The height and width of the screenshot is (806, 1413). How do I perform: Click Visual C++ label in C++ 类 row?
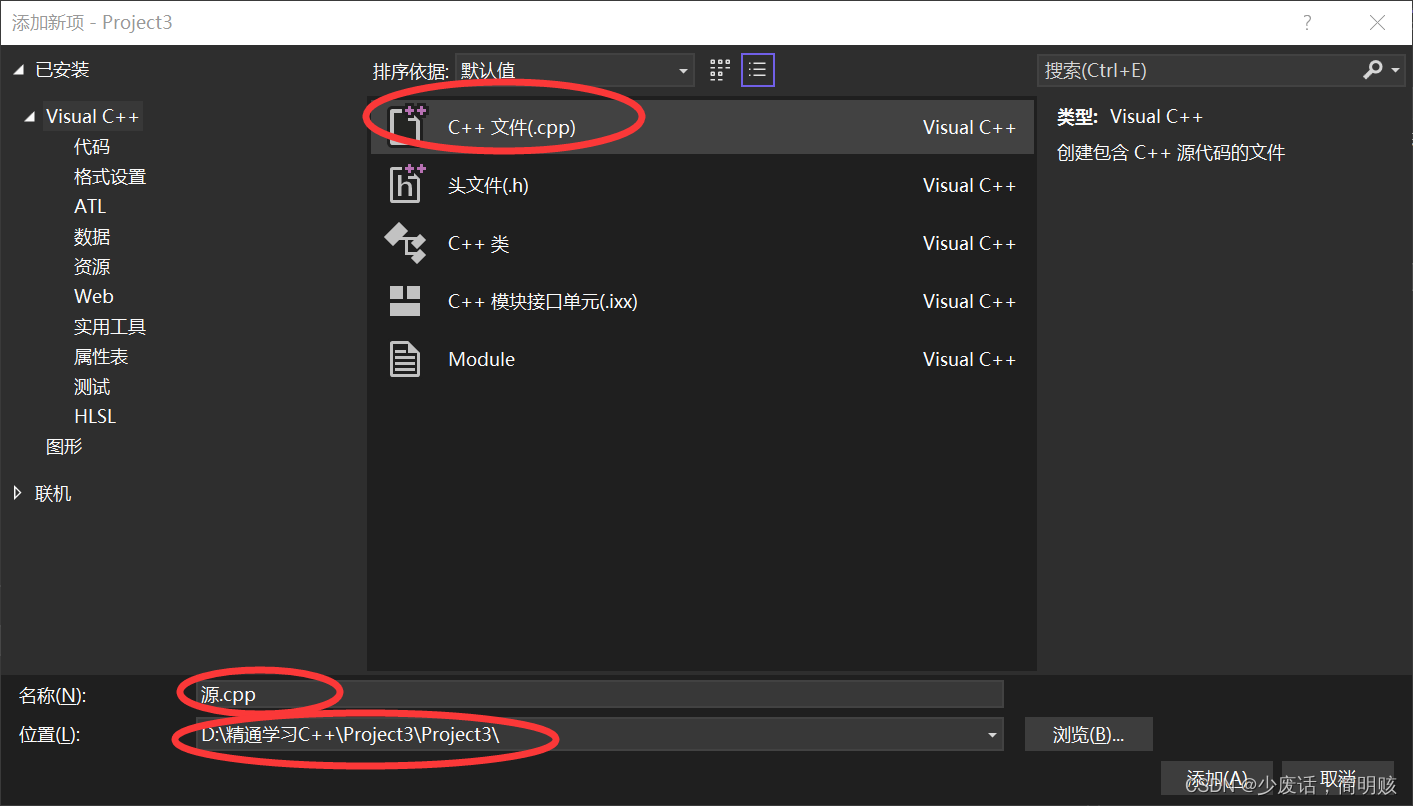tap(969, 243)
